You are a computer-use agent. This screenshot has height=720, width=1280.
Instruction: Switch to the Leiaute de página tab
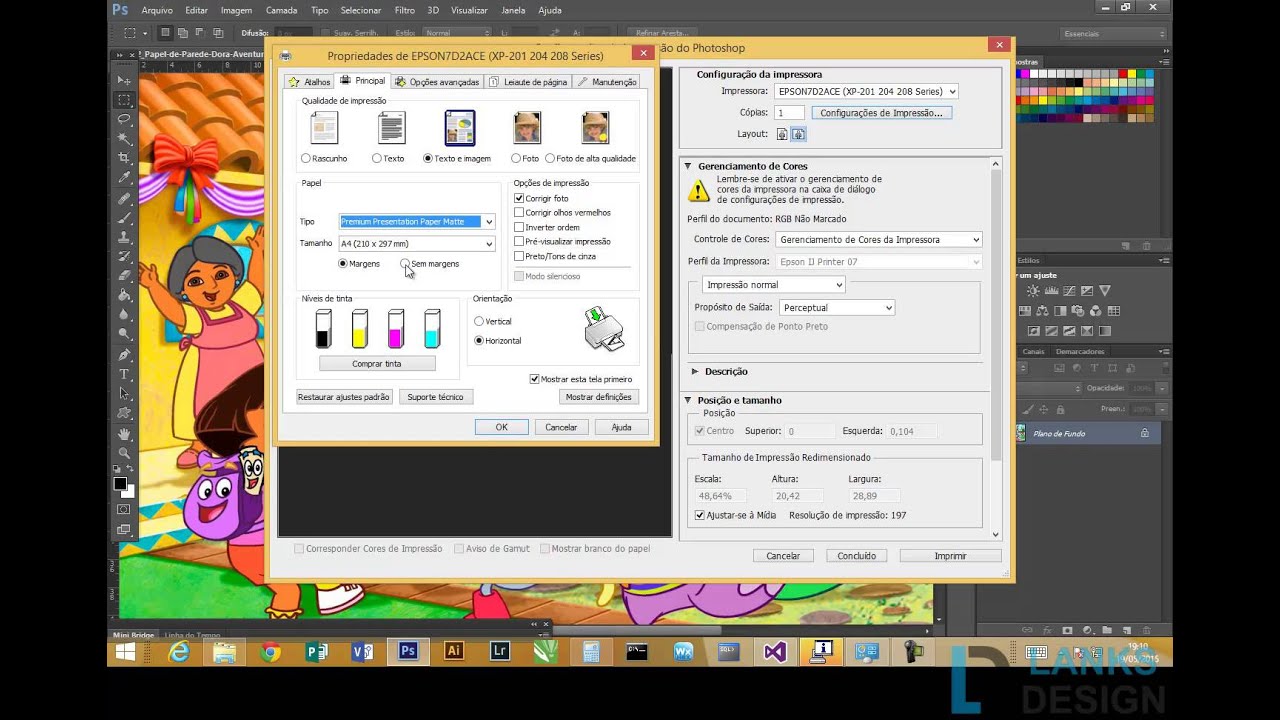tap(528, 82)
